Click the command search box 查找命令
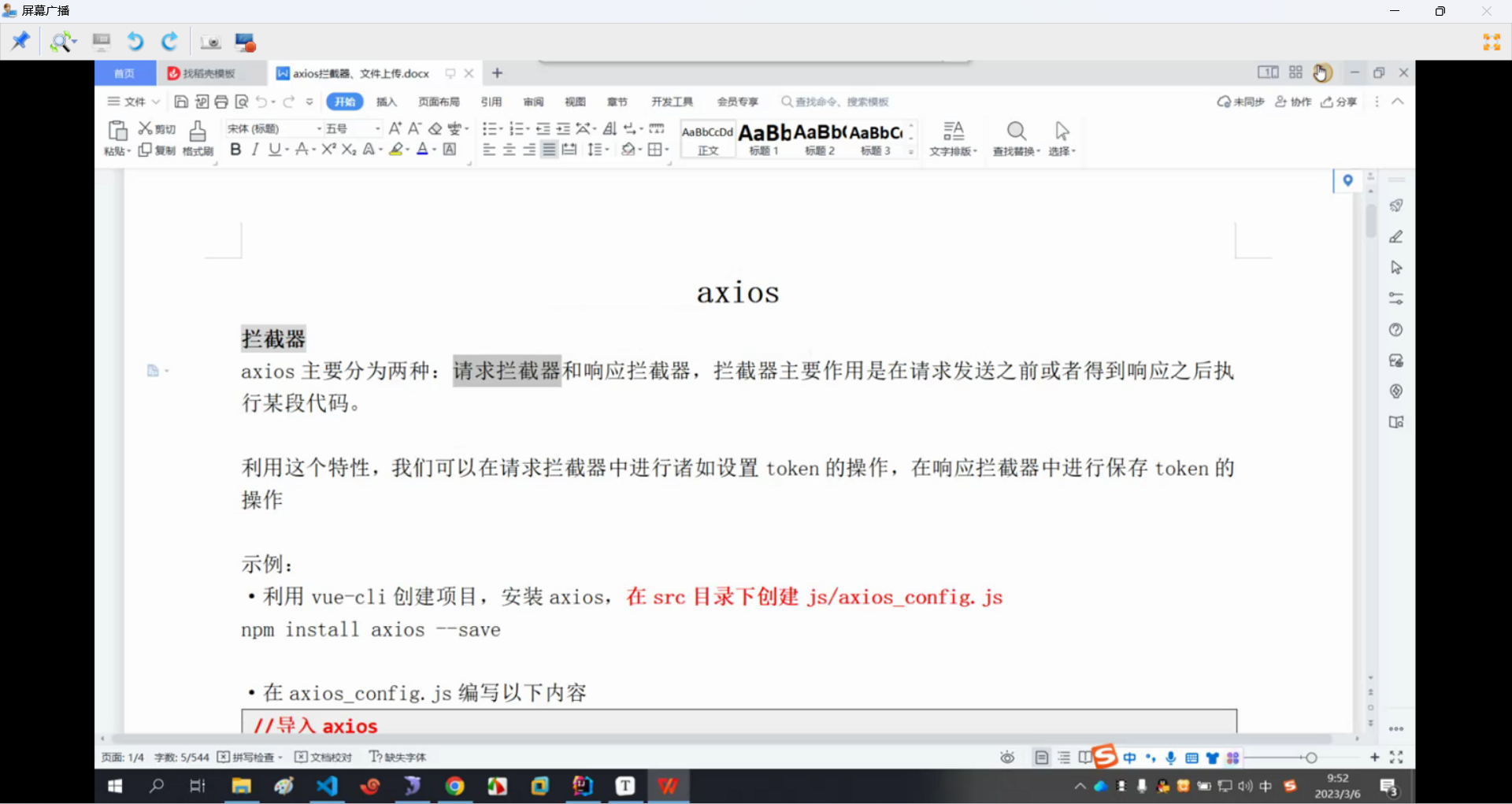This screenshot has height=804, width=1512. point(841,102)
